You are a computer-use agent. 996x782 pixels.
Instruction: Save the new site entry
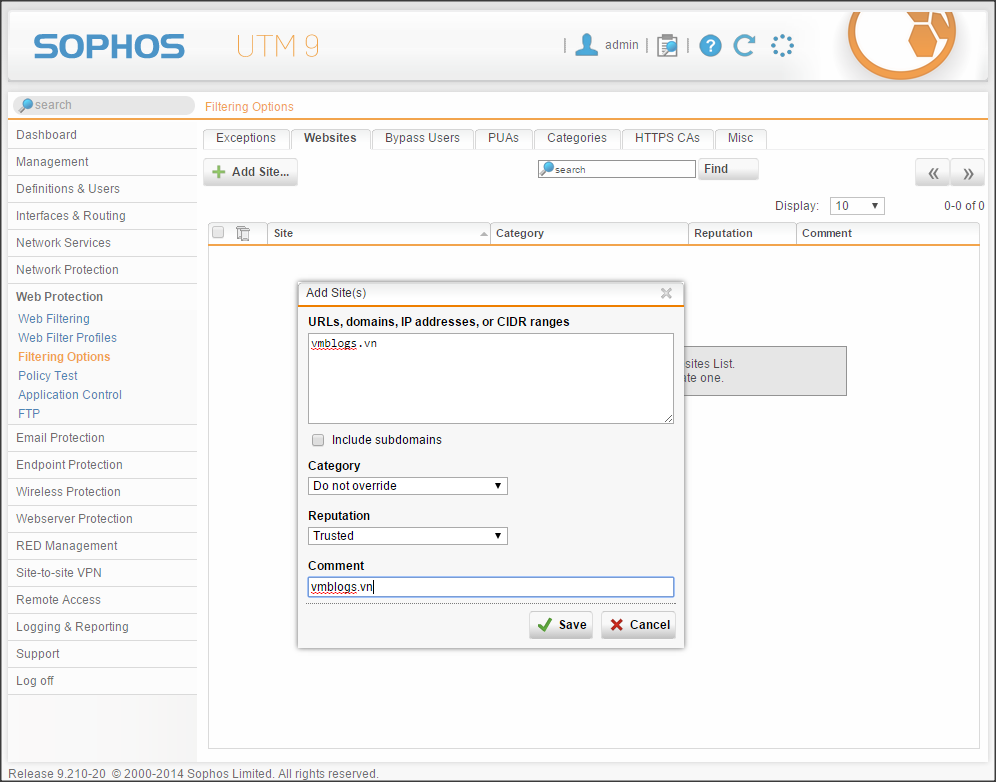click(x=561, y=625)
